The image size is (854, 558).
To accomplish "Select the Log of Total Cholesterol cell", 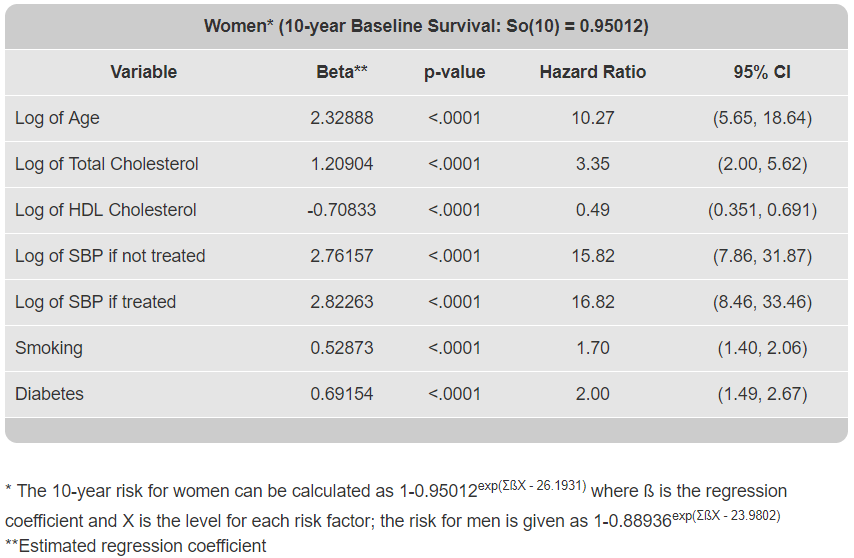I will pos(107,164).
